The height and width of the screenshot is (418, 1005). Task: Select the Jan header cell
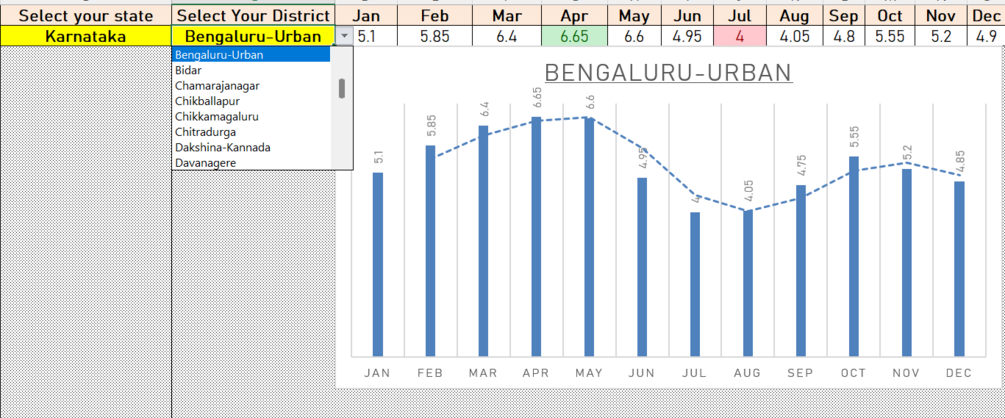[367, 16]
